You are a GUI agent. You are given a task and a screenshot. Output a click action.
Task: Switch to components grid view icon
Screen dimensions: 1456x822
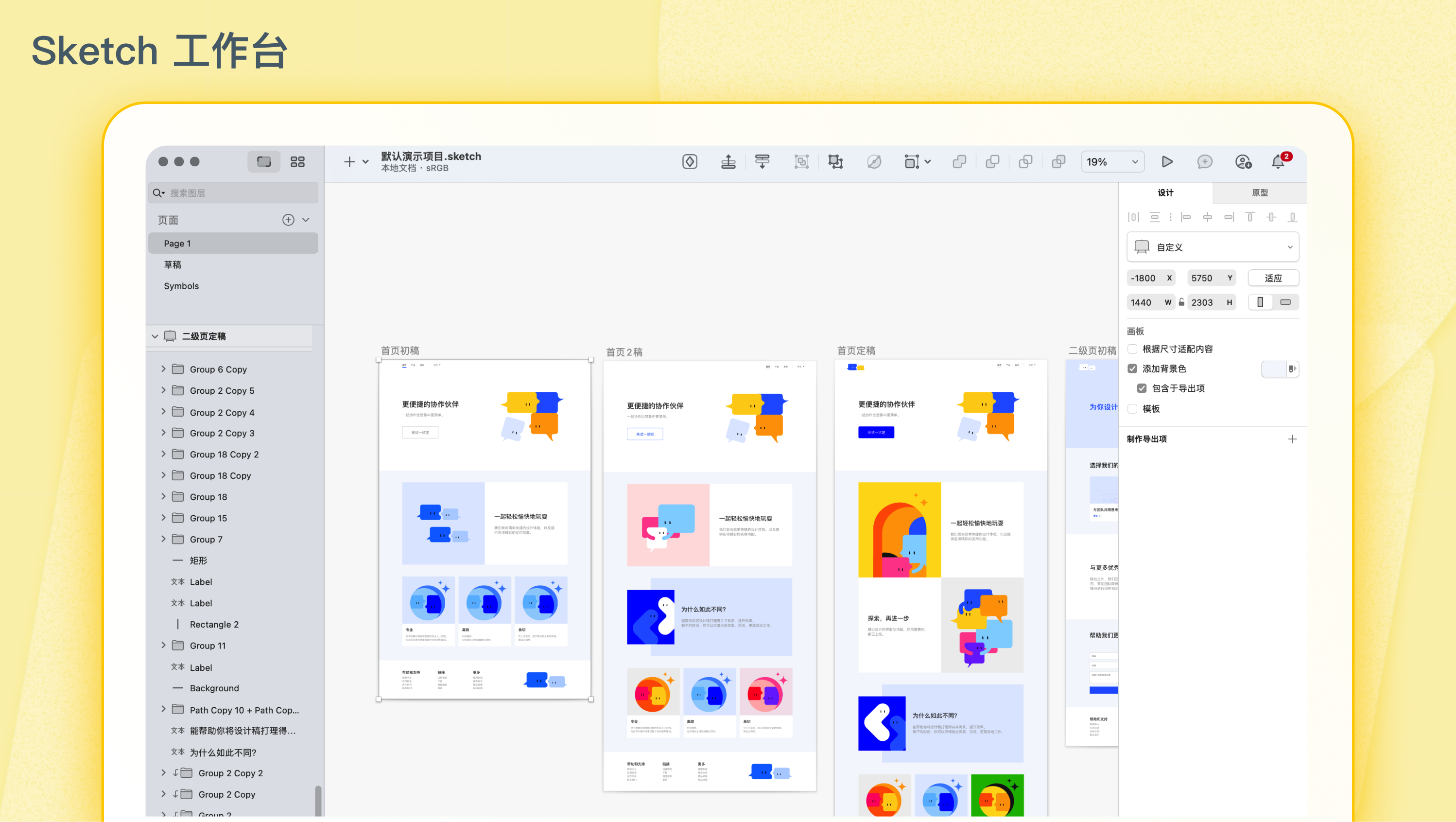pos(297,162)
